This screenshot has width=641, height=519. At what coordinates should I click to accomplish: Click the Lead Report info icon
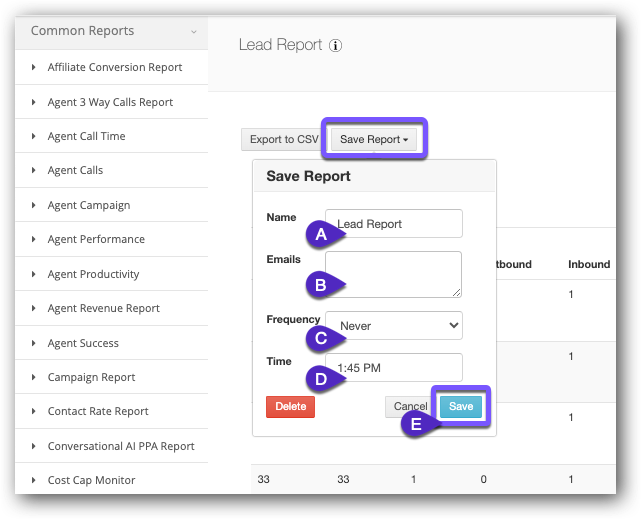(x=335, y=45)
